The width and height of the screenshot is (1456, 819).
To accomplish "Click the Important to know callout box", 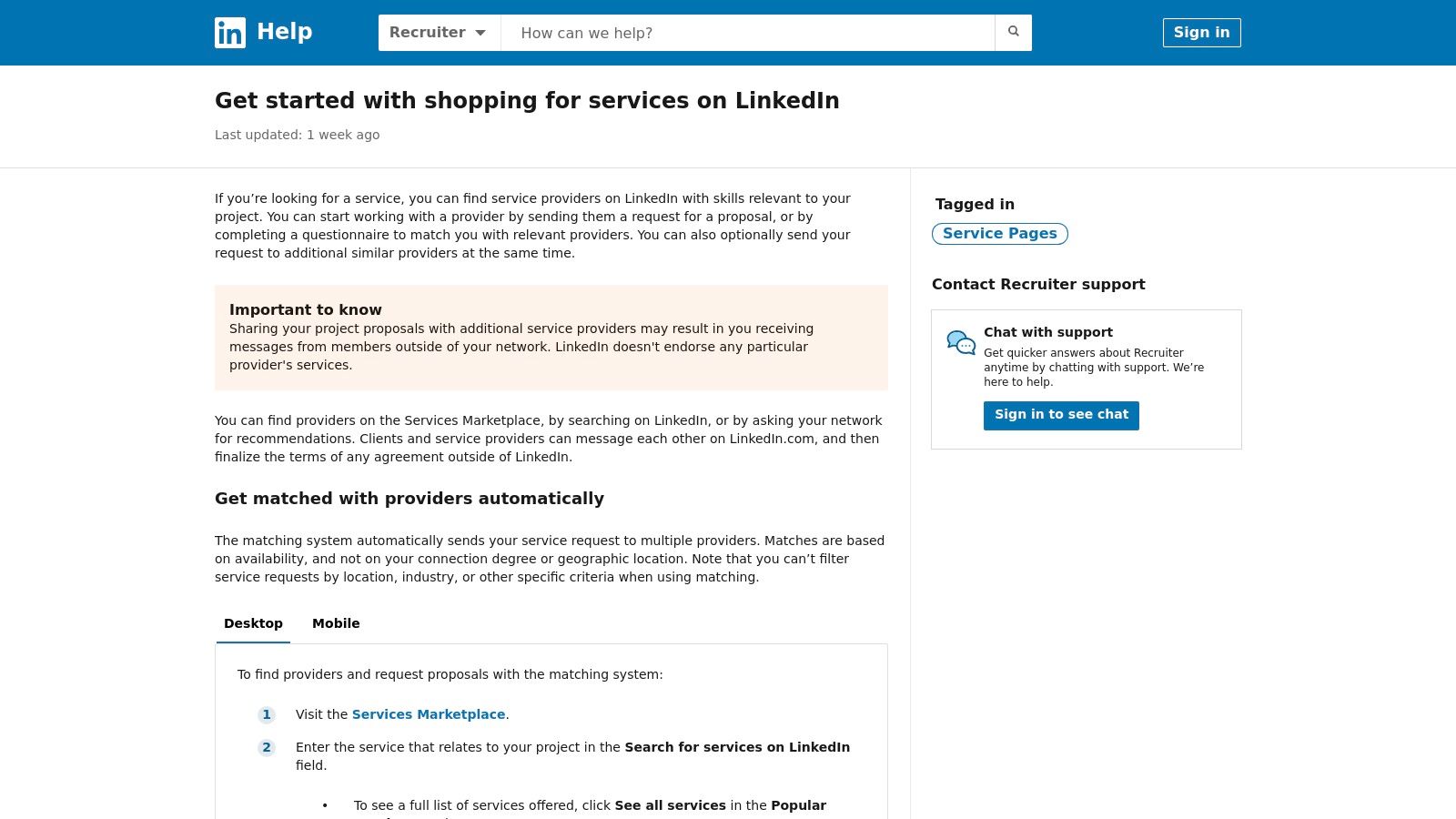I will [551, 337].
